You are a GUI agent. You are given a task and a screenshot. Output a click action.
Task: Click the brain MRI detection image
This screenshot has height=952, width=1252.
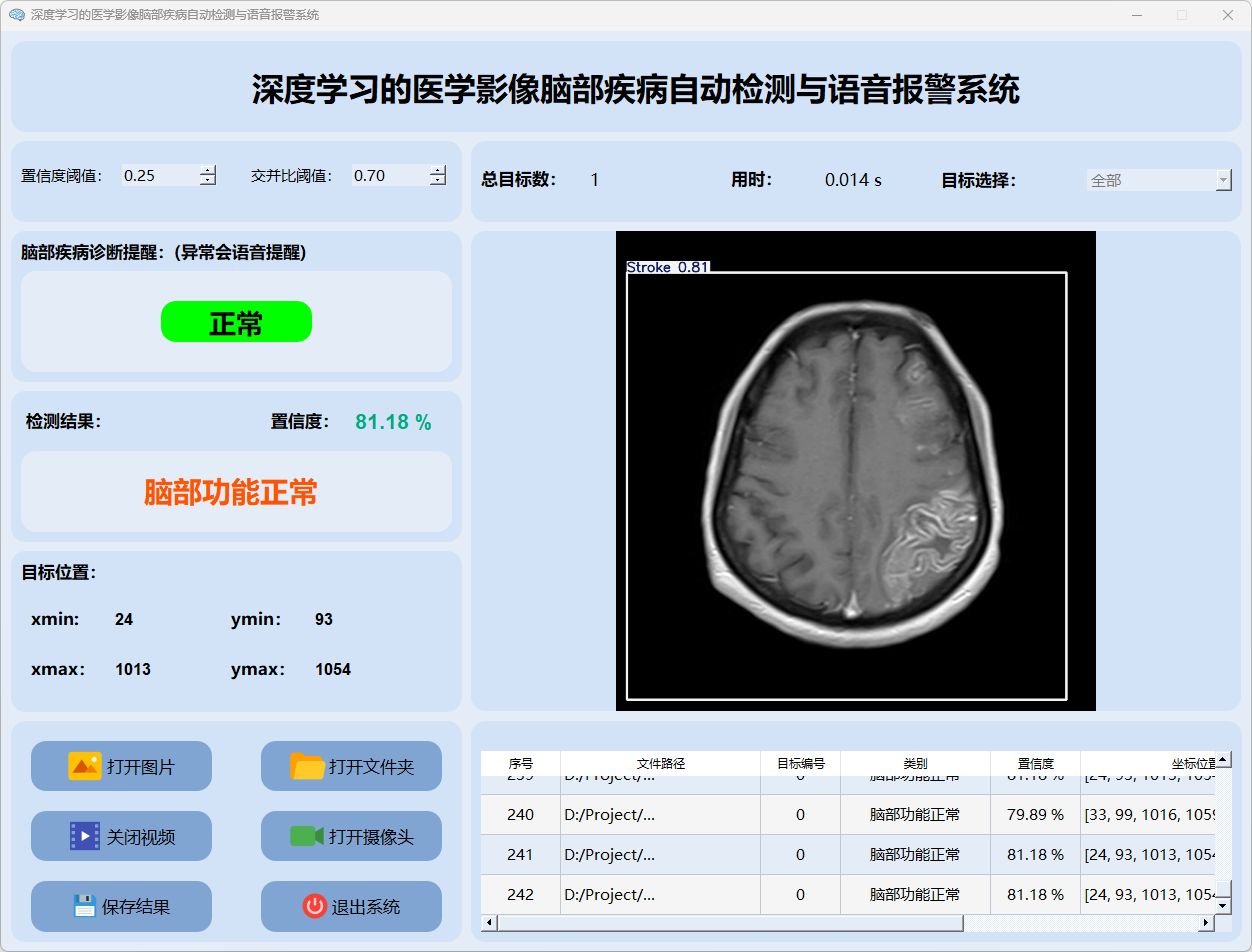(856, 471)
